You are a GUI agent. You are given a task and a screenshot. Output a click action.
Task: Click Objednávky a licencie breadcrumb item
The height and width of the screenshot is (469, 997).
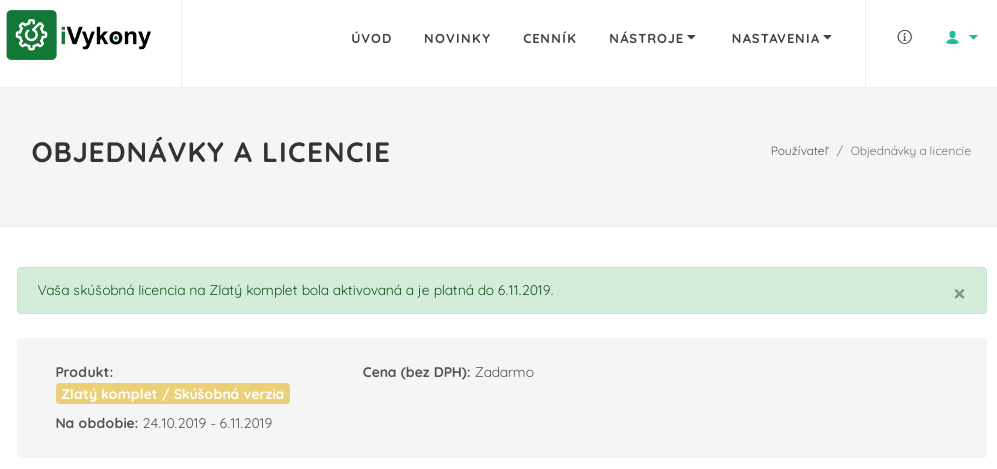[x=911, y=151]
